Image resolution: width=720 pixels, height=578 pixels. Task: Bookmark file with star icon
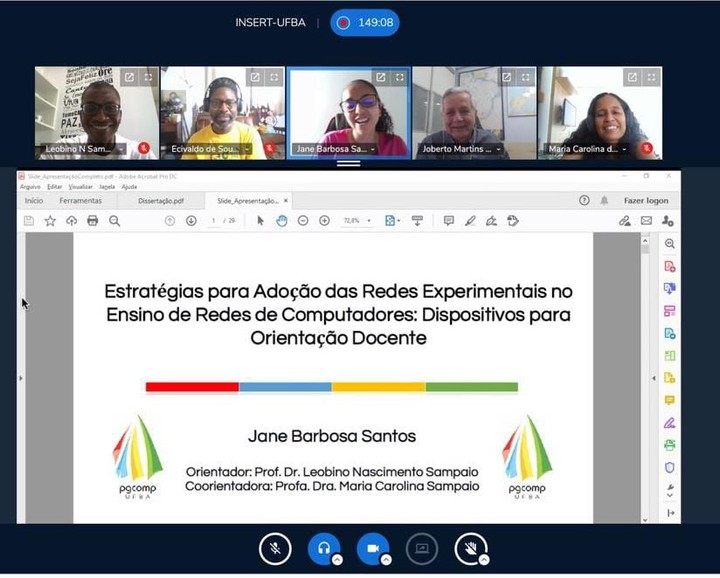click(50, 221)
